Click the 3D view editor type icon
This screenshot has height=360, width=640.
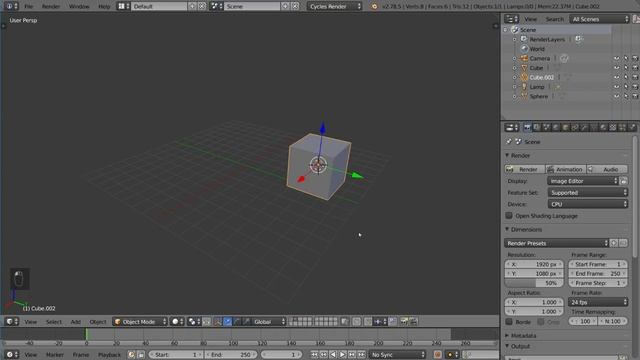pyautogui.click(x=12, y=322)
